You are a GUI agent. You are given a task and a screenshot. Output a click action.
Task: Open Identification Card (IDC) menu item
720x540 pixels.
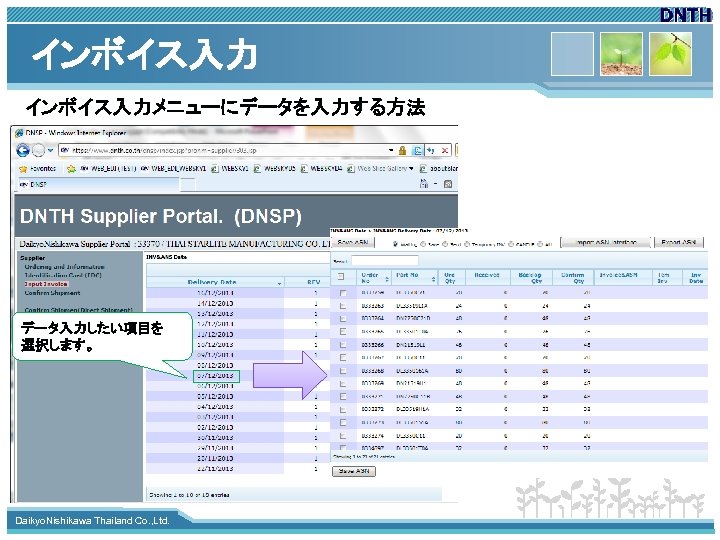(63, 276)
